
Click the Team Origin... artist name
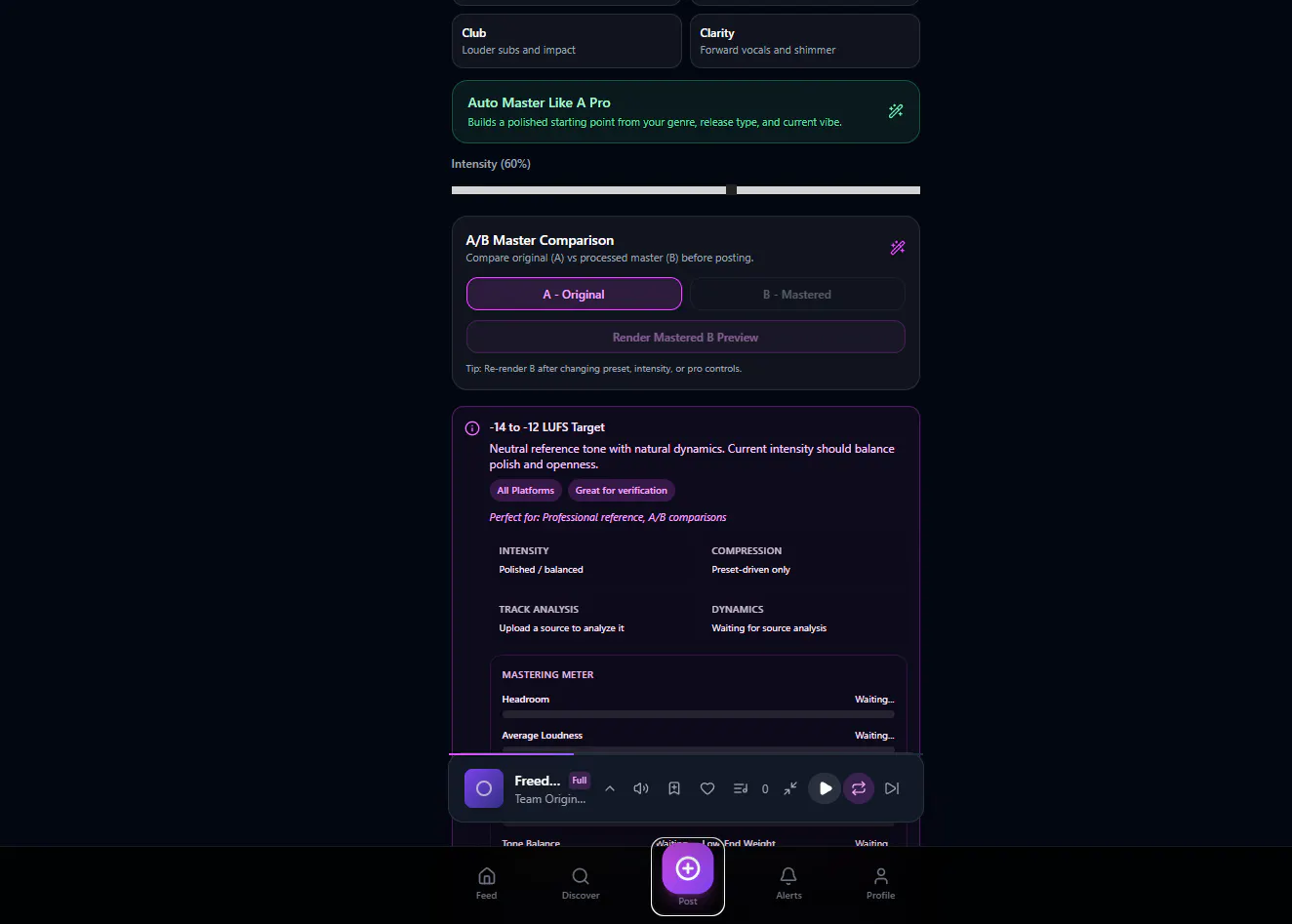click(x=550, y=799)
